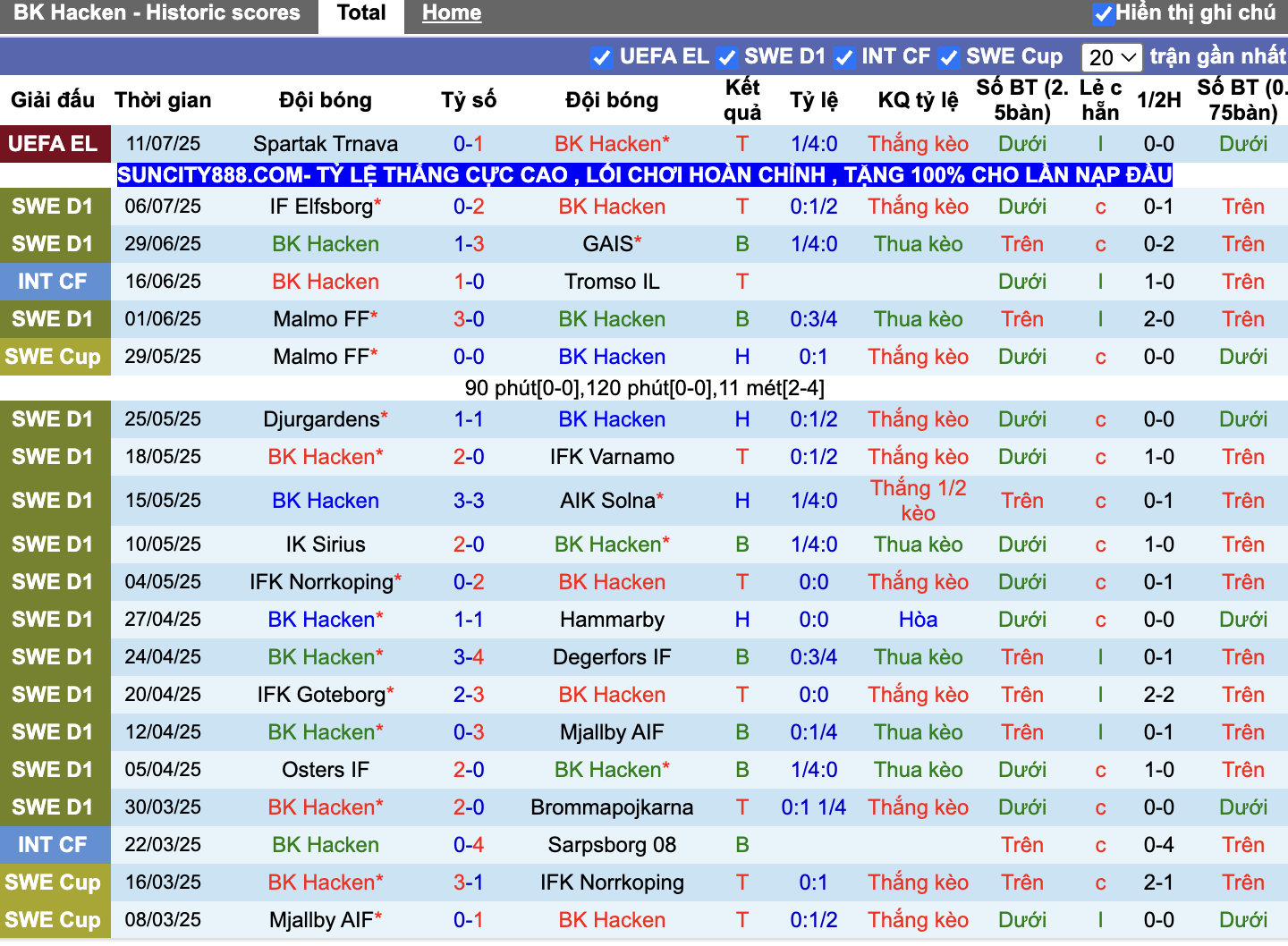Click the 2-0 score against IK Sirius
The height and width of the screenshot is (946, 1288).
tap(469, 545)
